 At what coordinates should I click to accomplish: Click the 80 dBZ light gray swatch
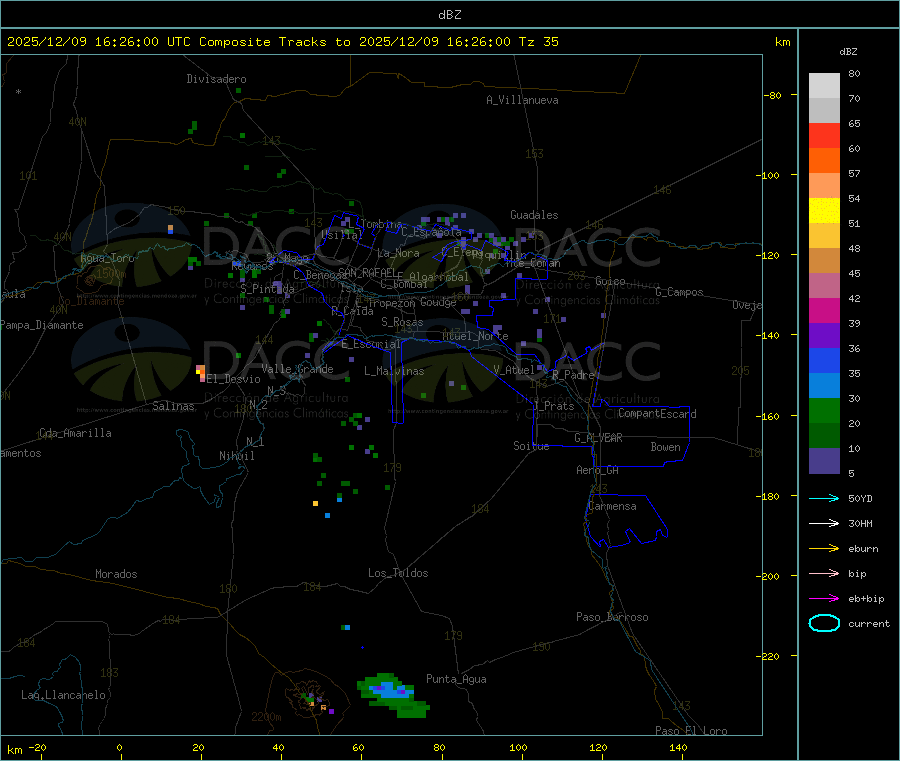pos(824,86)
